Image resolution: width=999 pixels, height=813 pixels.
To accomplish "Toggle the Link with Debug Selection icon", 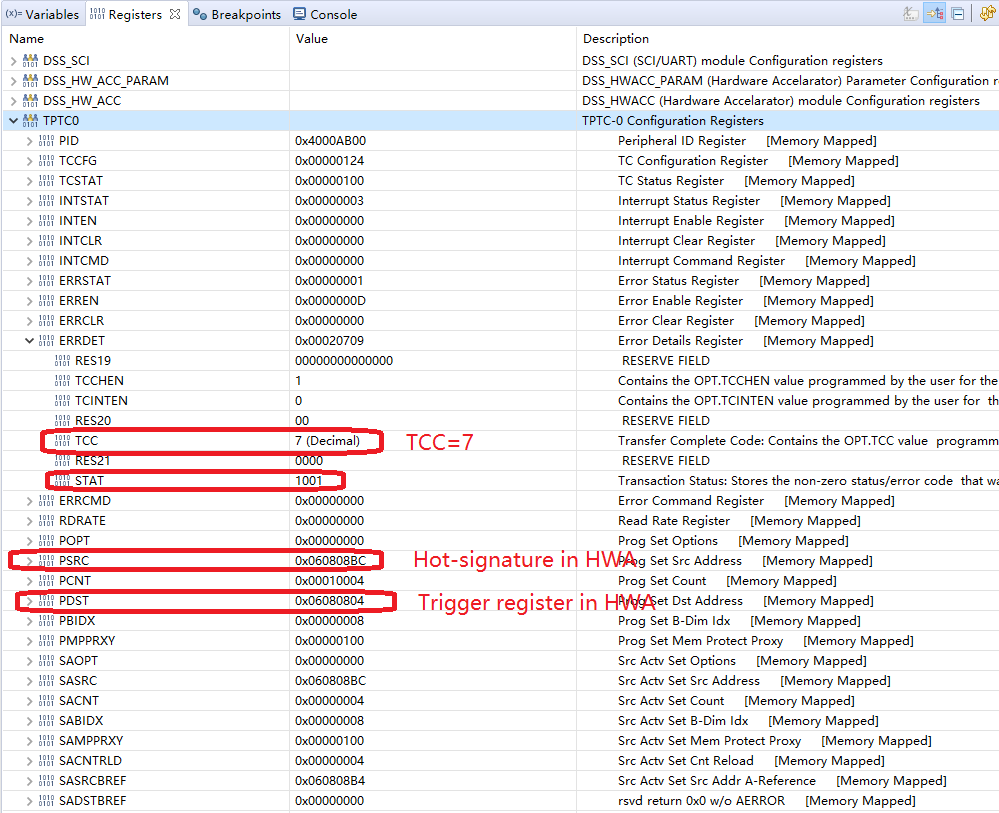I will tap(933, 13).
